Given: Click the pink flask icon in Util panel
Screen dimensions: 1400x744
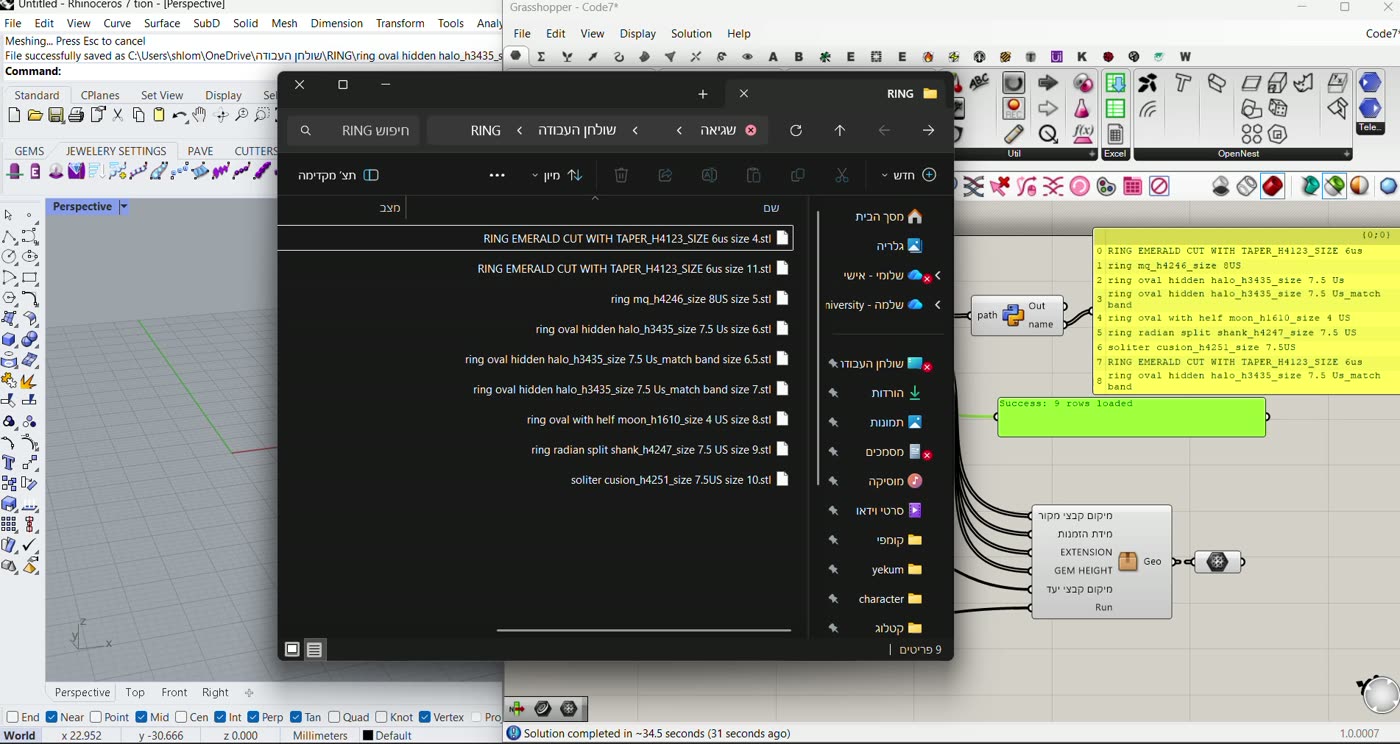Looking at the screenshot, I should 1082,108.
